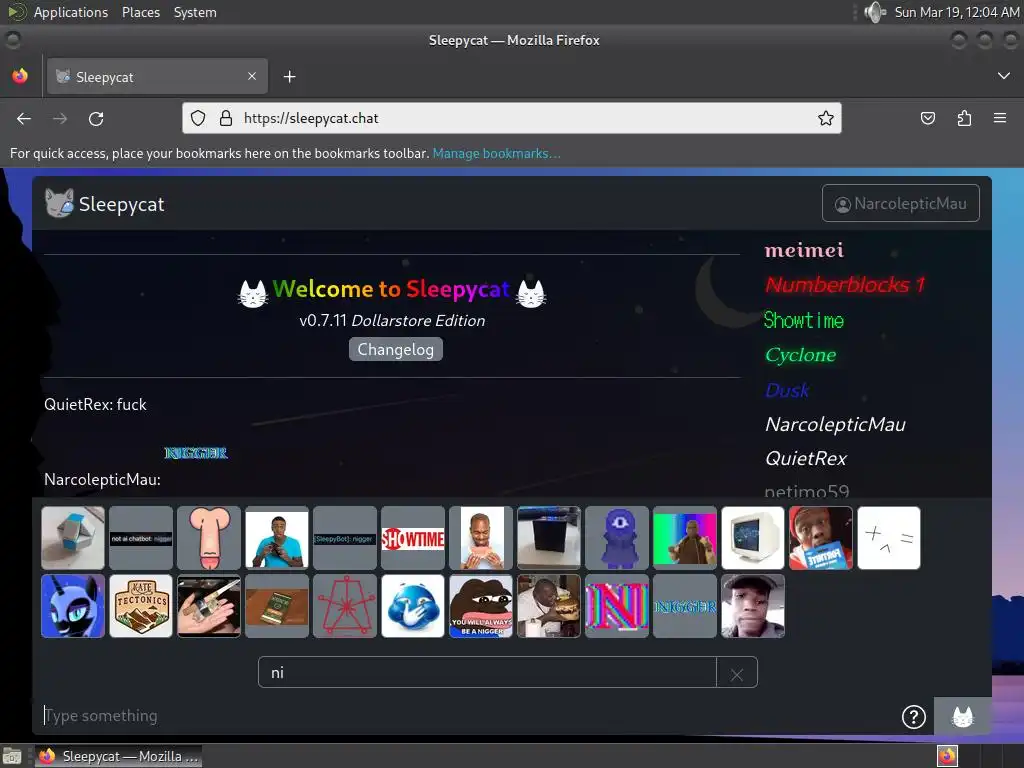Open the Changelog button
The image size is (1024, 768).
click(396, 349)
